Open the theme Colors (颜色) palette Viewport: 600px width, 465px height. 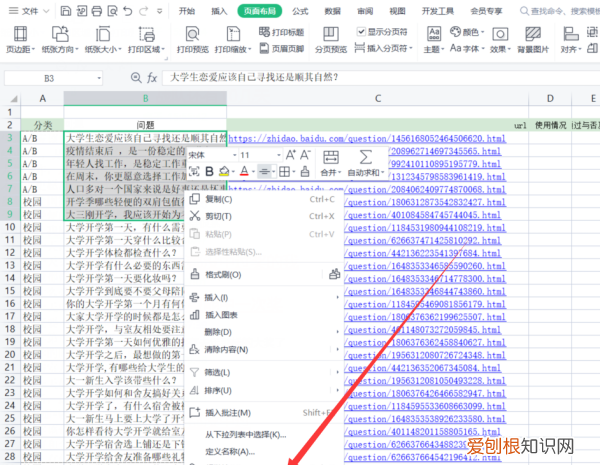[467, 32]
